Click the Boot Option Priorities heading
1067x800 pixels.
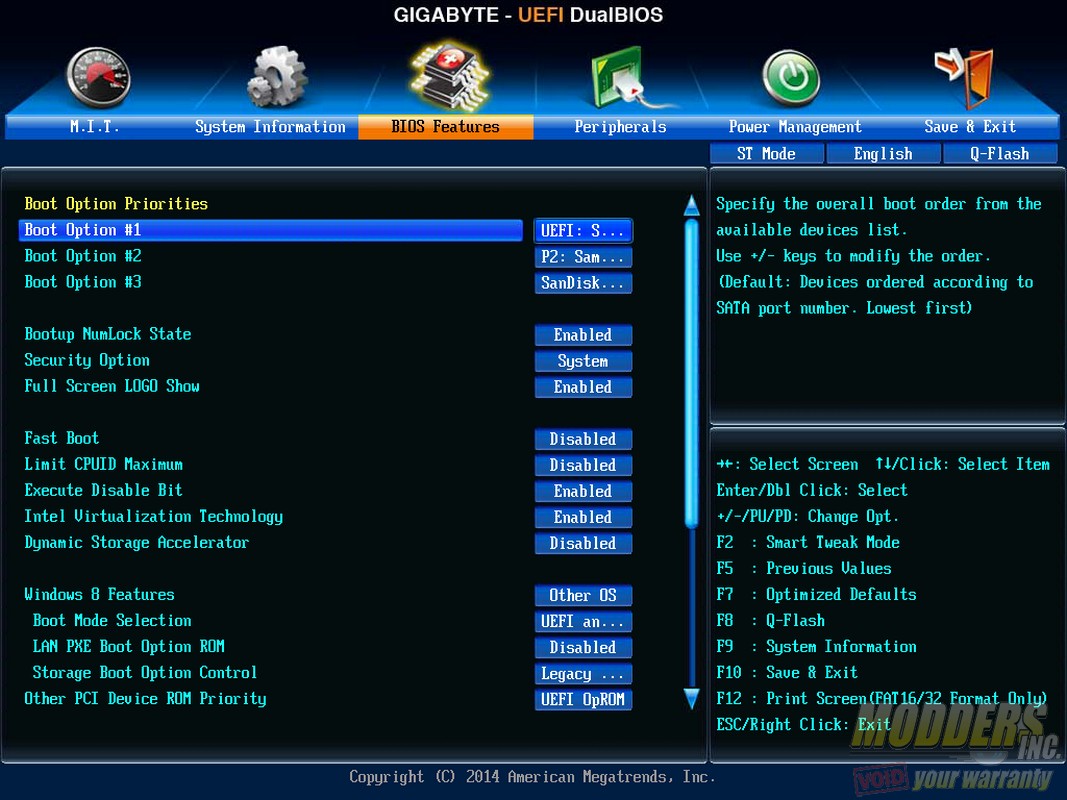(116, 204)
